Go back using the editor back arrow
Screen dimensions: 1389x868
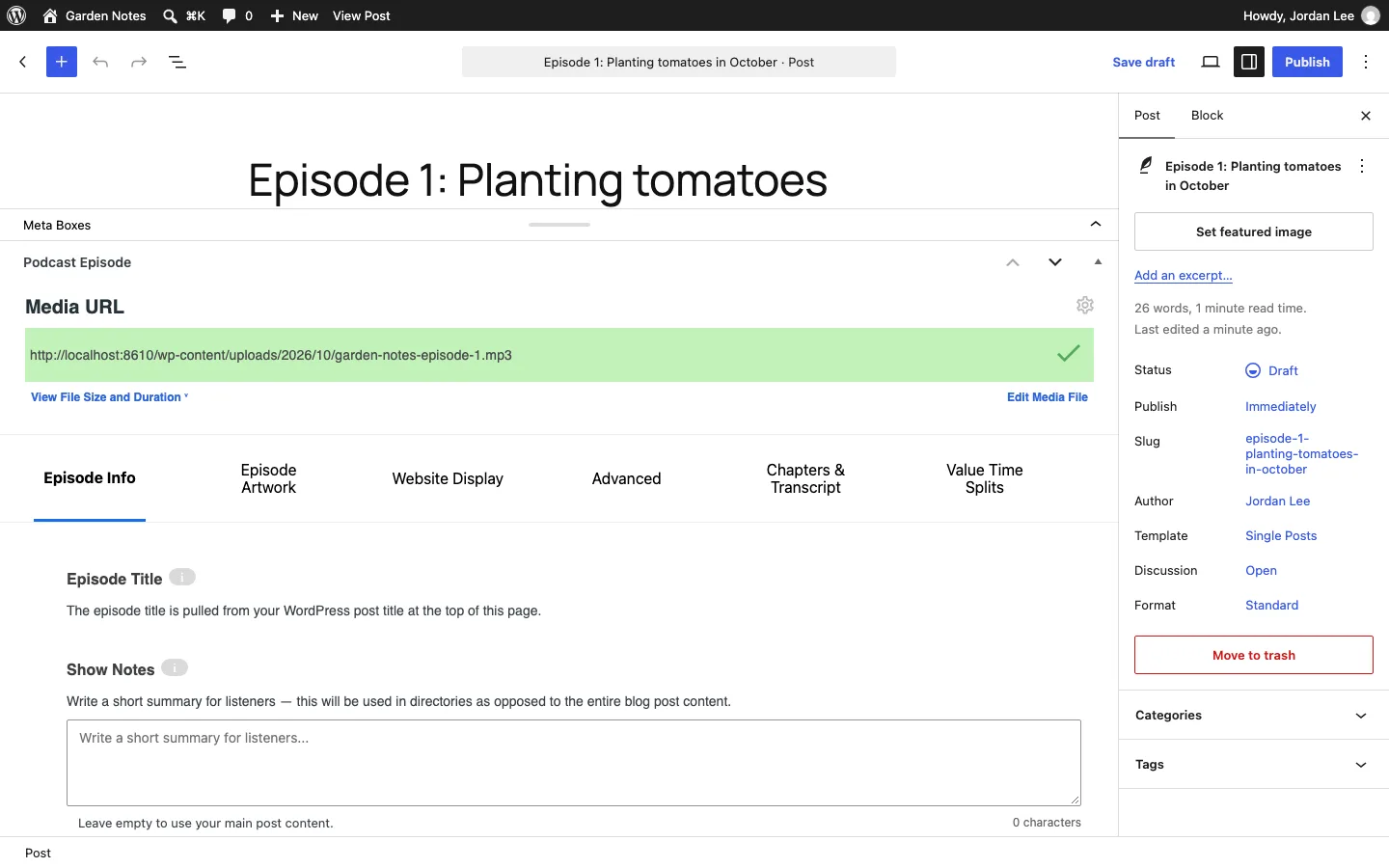pos(23,62)
